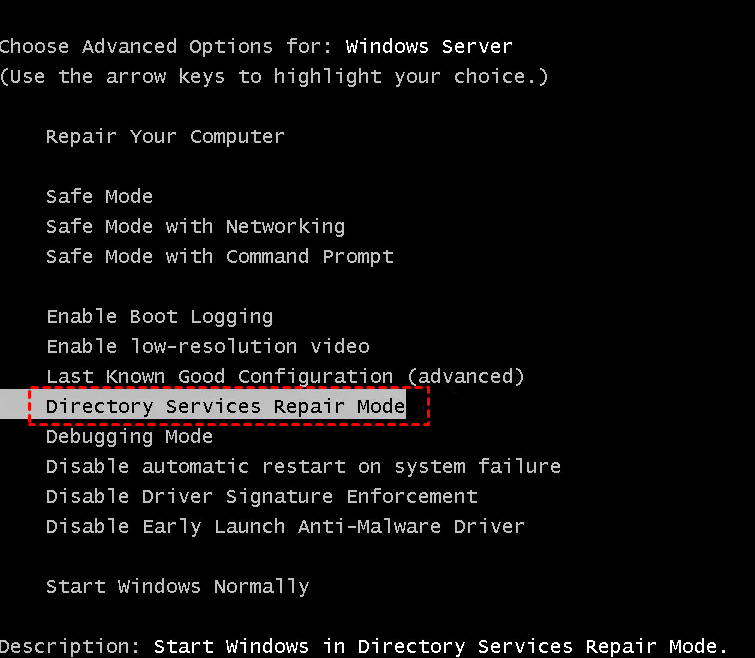Click the Choose Advanced Options for heading
The width and height of the screenshot is (755, 658).
[165, 47]
